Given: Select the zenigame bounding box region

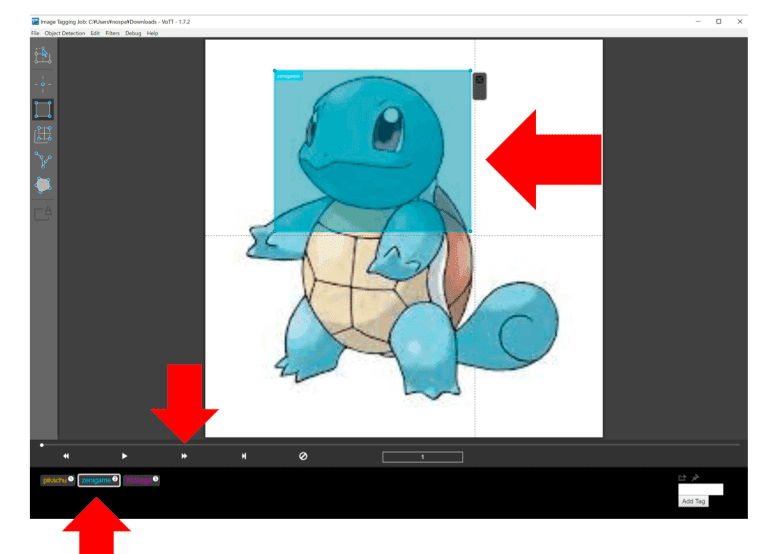Looking at the screenshot, I should pos(372,151).
